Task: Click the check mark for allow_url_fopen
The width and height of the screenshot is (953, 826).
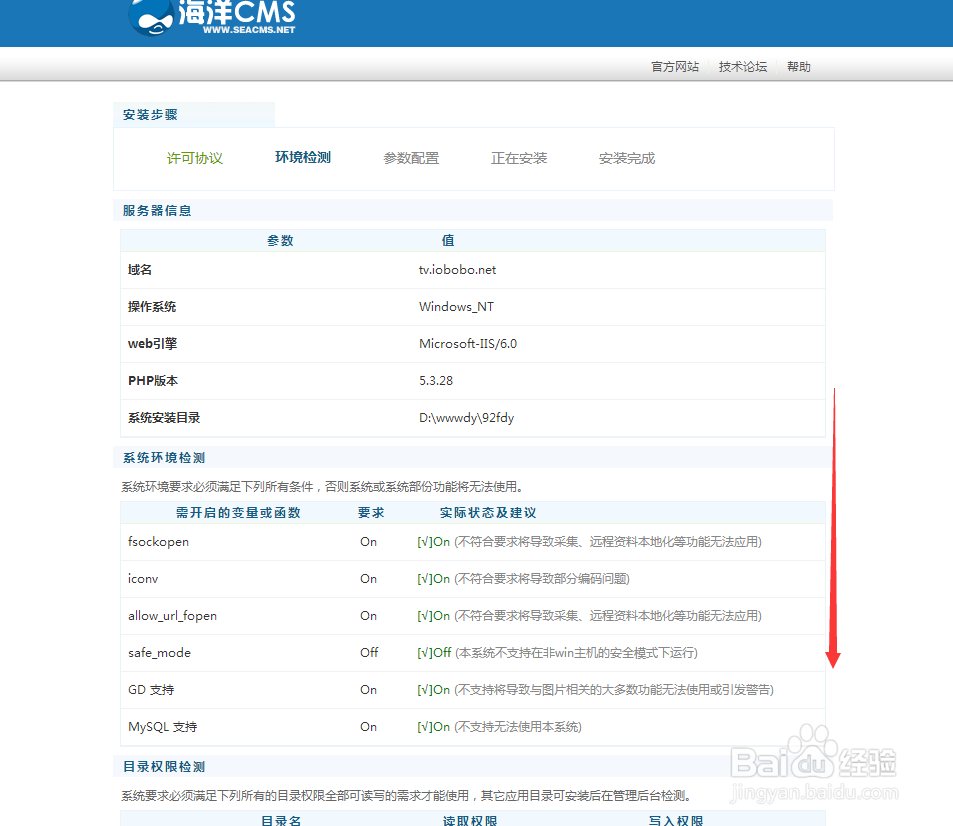Action: (424, 615)
